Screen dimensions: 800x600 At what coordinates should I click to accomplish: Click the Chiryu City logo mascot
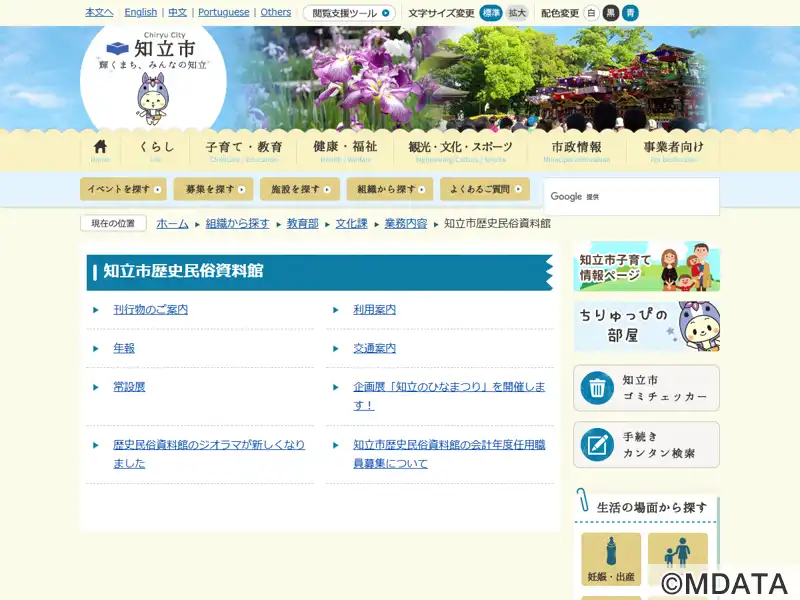click(152, 95)
